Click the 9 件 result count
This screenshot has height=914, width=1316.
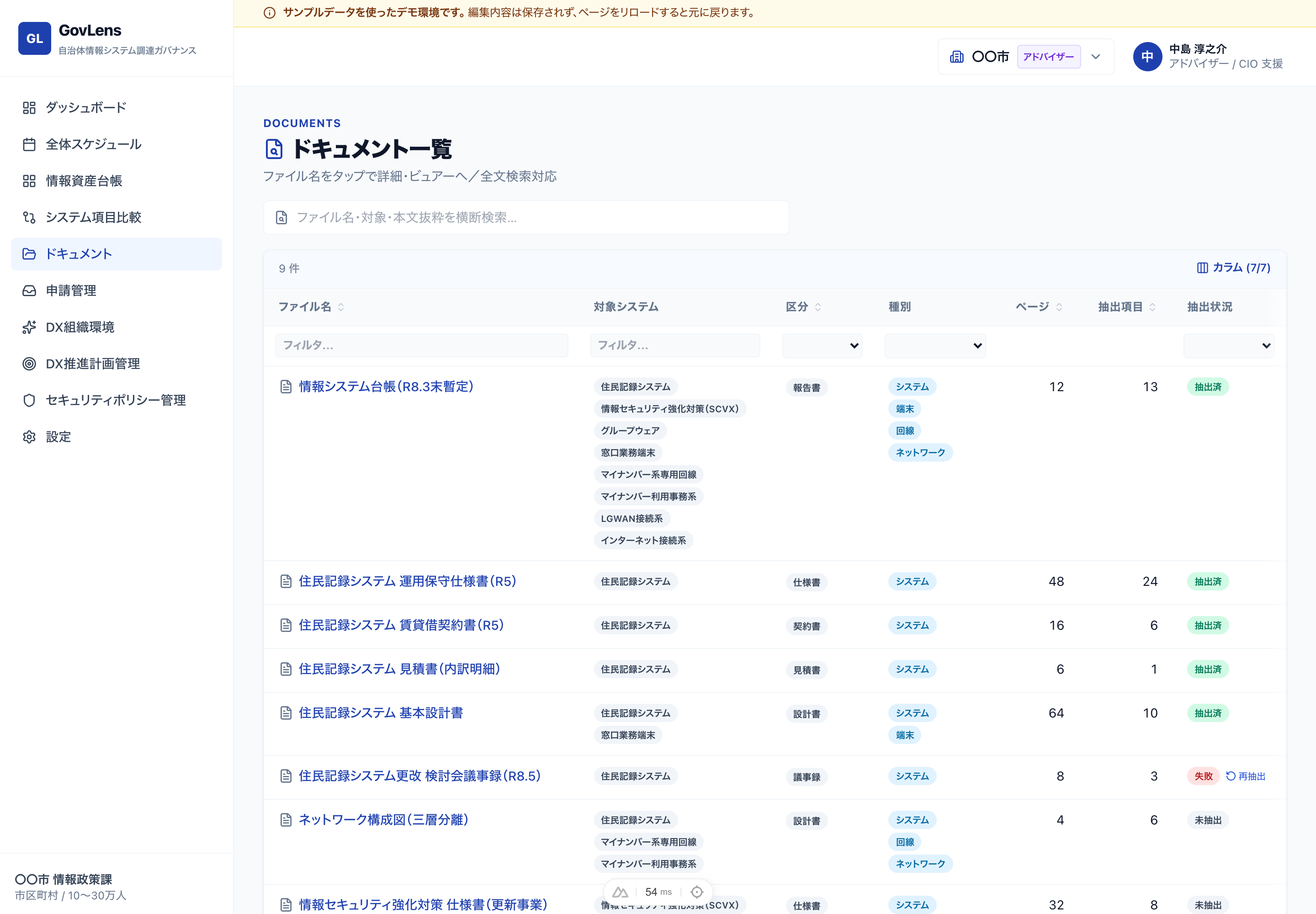289,269
